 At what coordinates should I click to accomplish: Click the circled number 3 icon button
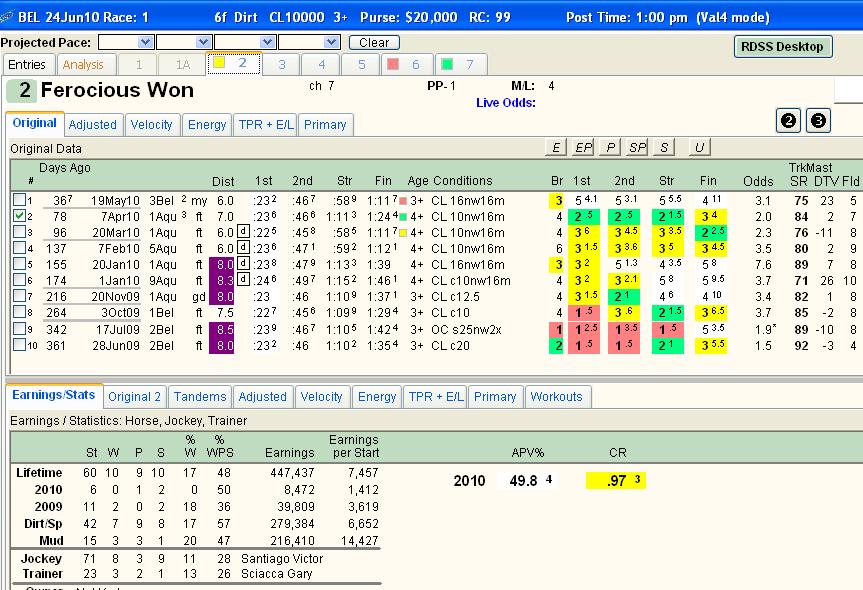coord(818,121)
